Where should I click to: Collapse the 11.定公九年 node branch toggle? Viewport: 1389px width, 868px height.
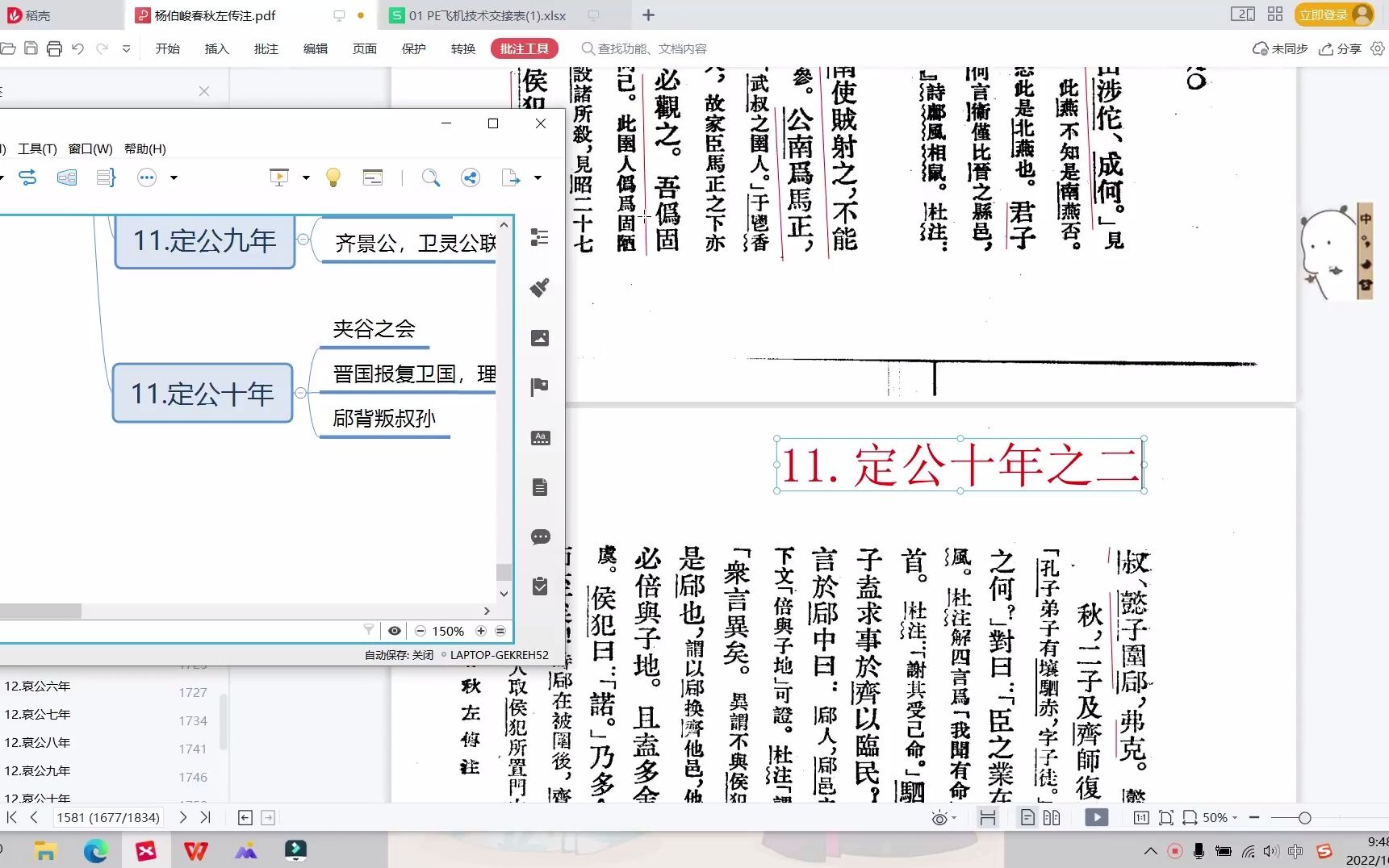(303, 240)
